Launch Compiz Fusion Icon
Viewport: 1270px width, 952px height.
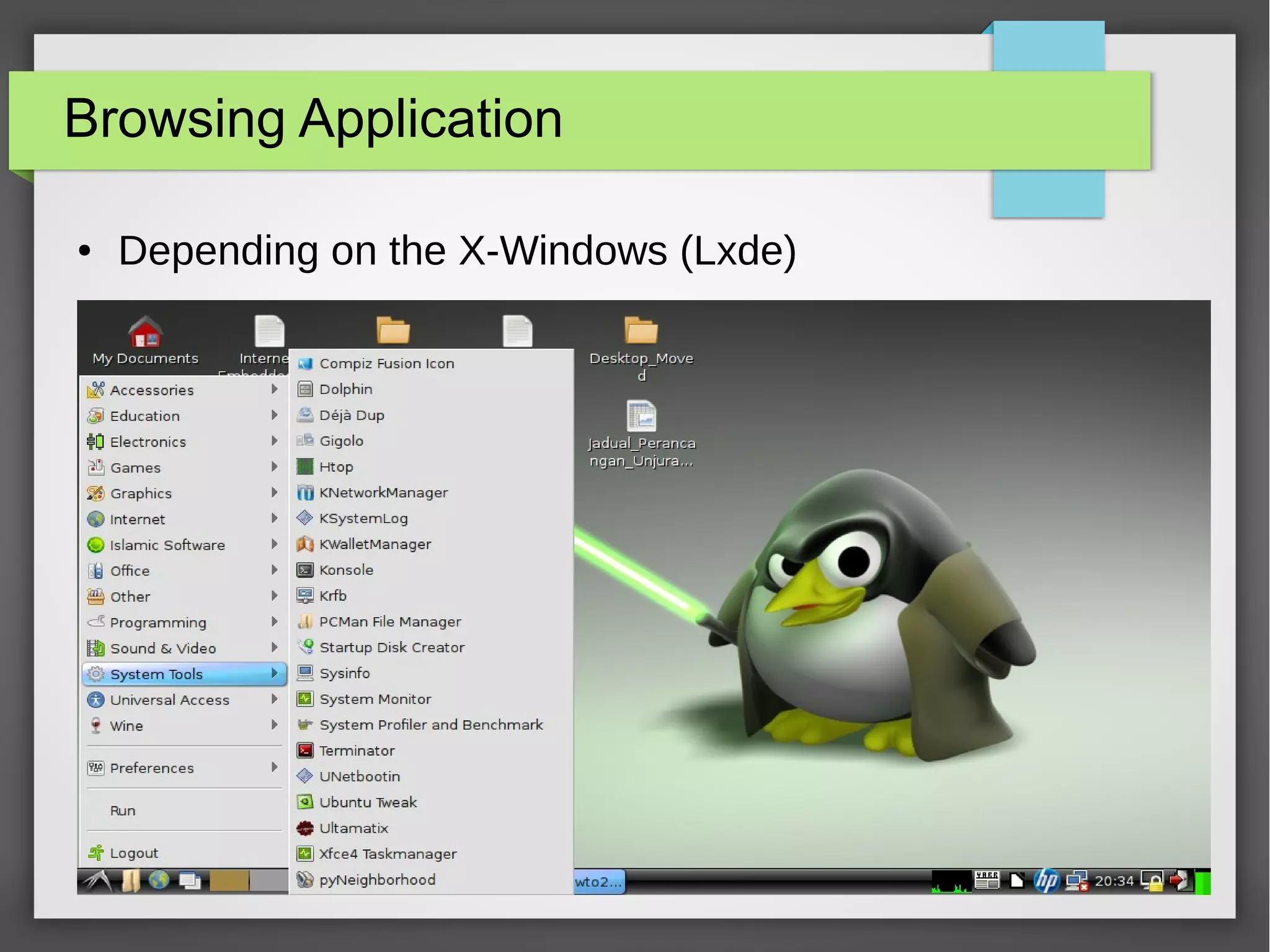click(x=431, y=363)
